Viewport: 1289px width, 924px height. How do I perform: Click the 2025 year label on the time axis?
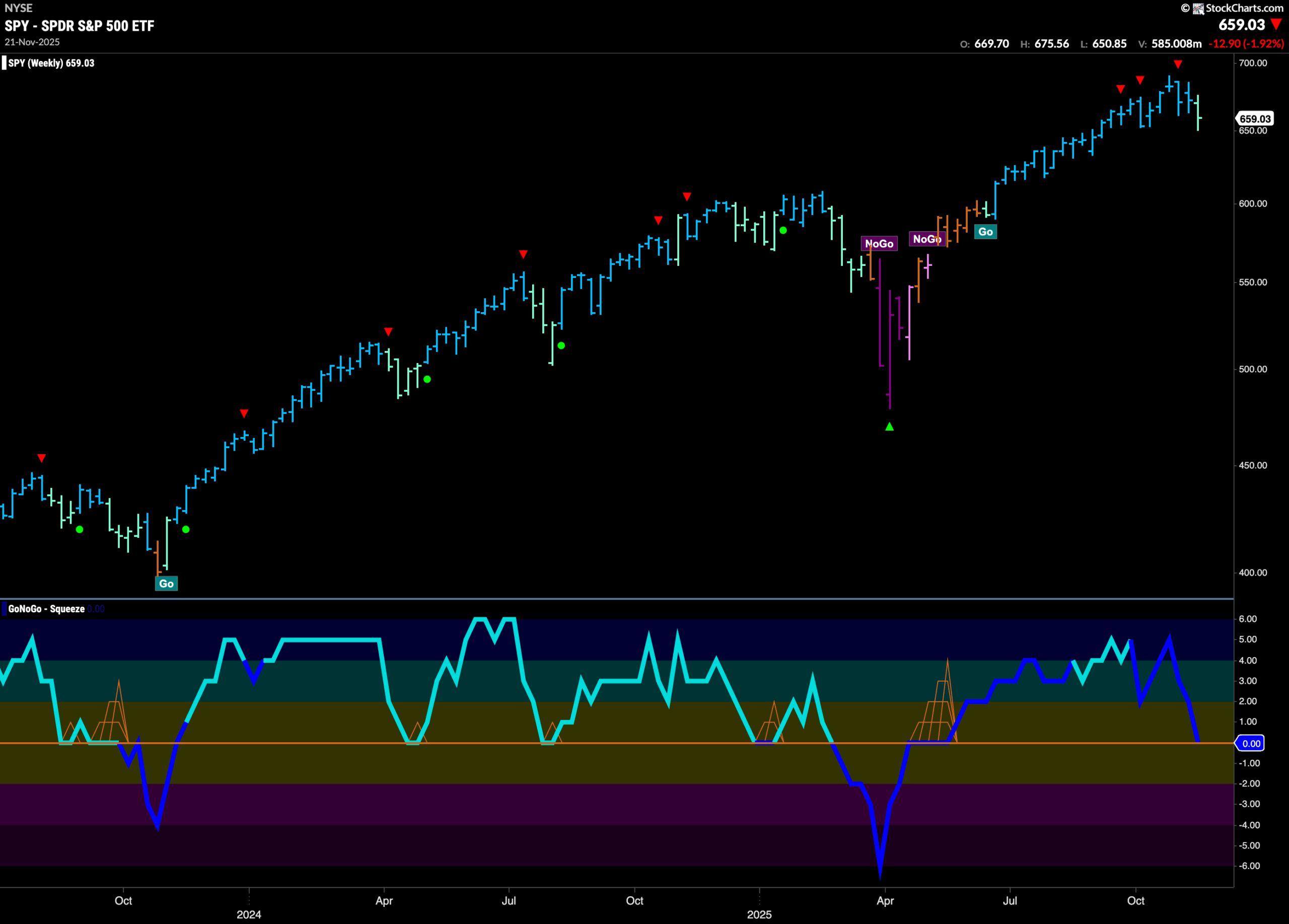(x=759, y=914)
